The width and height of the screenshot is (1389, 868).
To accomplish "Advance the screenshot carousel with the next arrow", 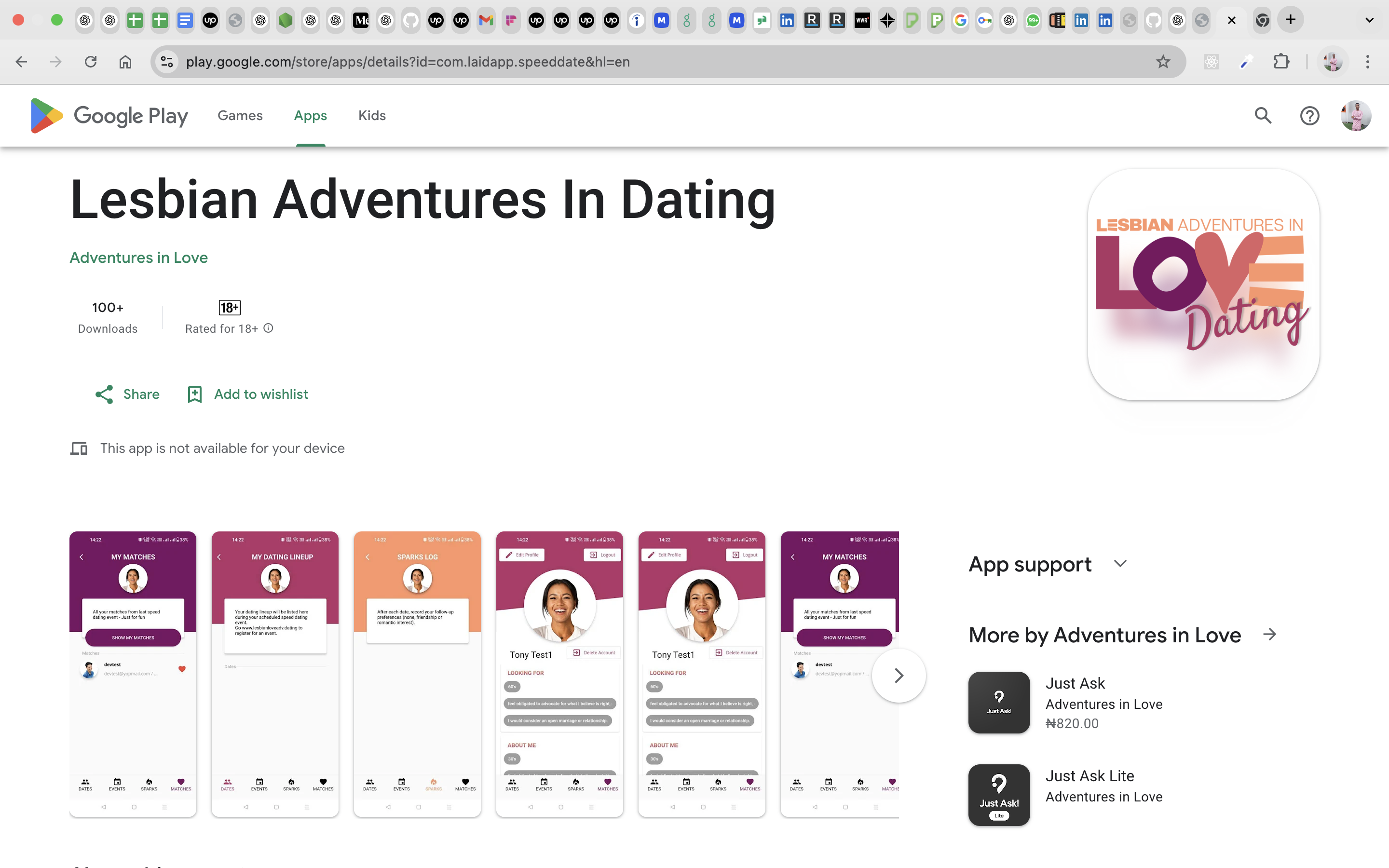I will coord(899,676).
